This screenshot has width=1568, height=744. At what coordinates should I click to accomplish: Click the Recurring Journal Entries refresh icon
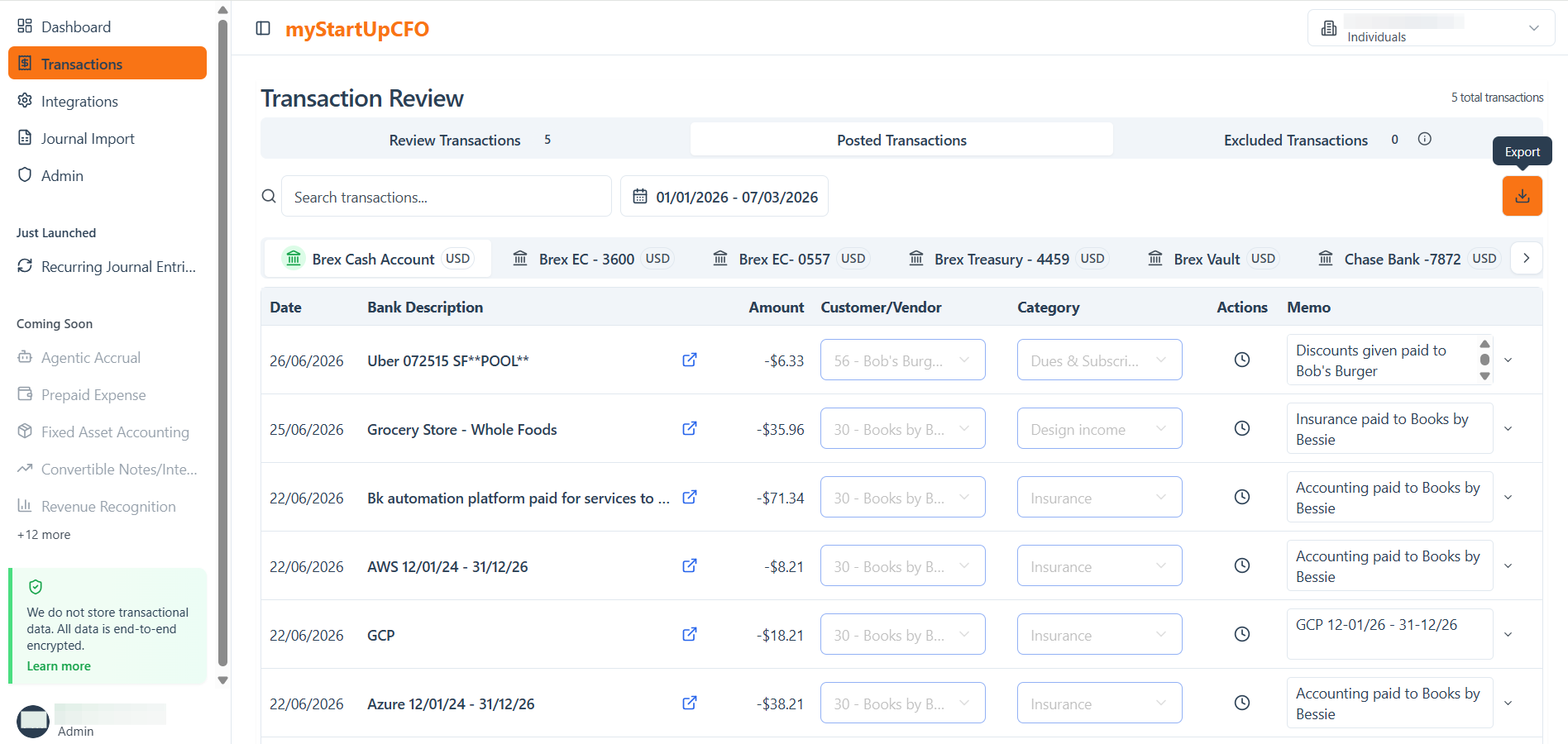[x=25, y=265]
